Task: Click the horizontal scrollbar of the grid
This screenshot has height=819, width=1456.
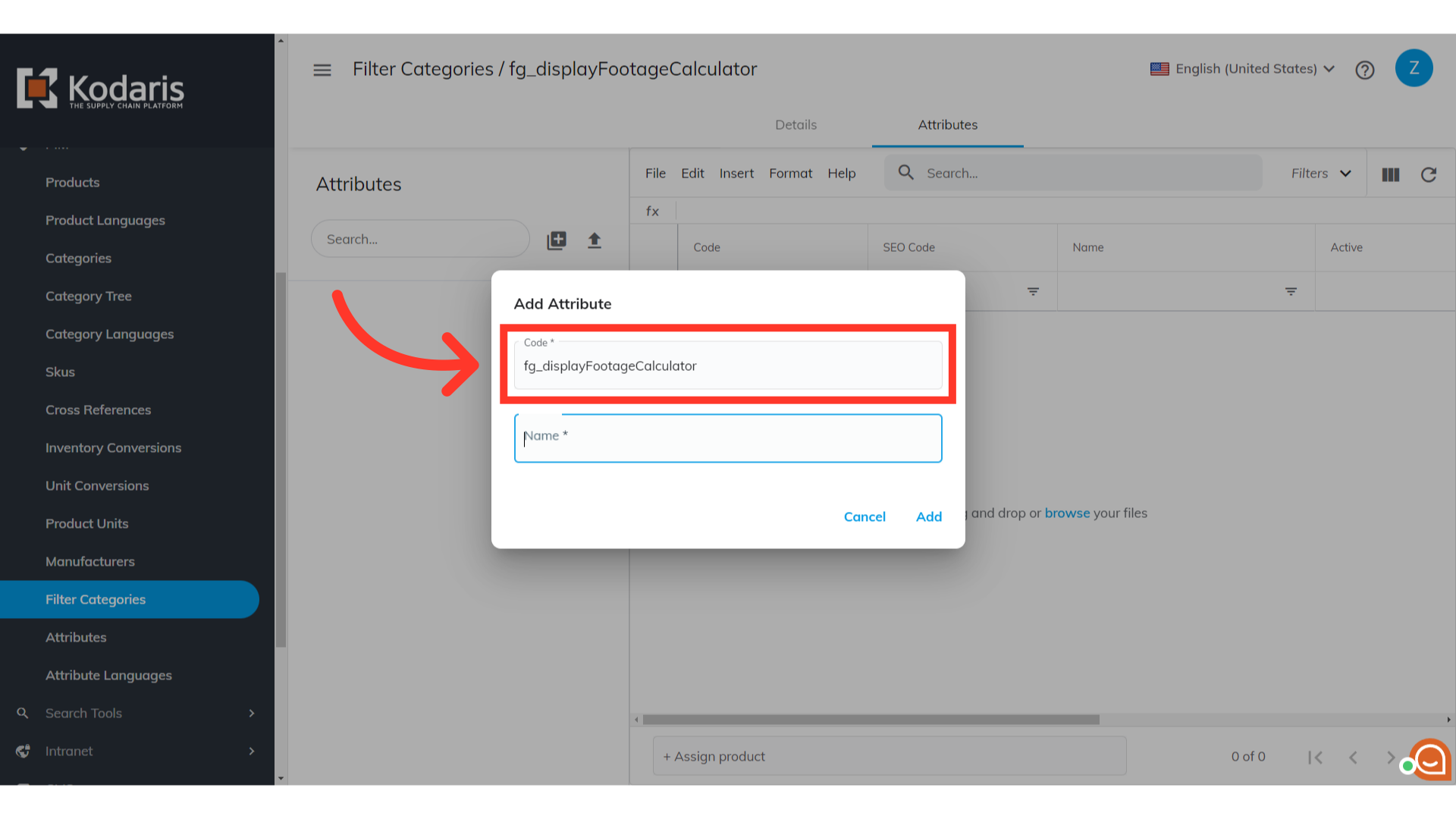Action: [x=871, y=720]
